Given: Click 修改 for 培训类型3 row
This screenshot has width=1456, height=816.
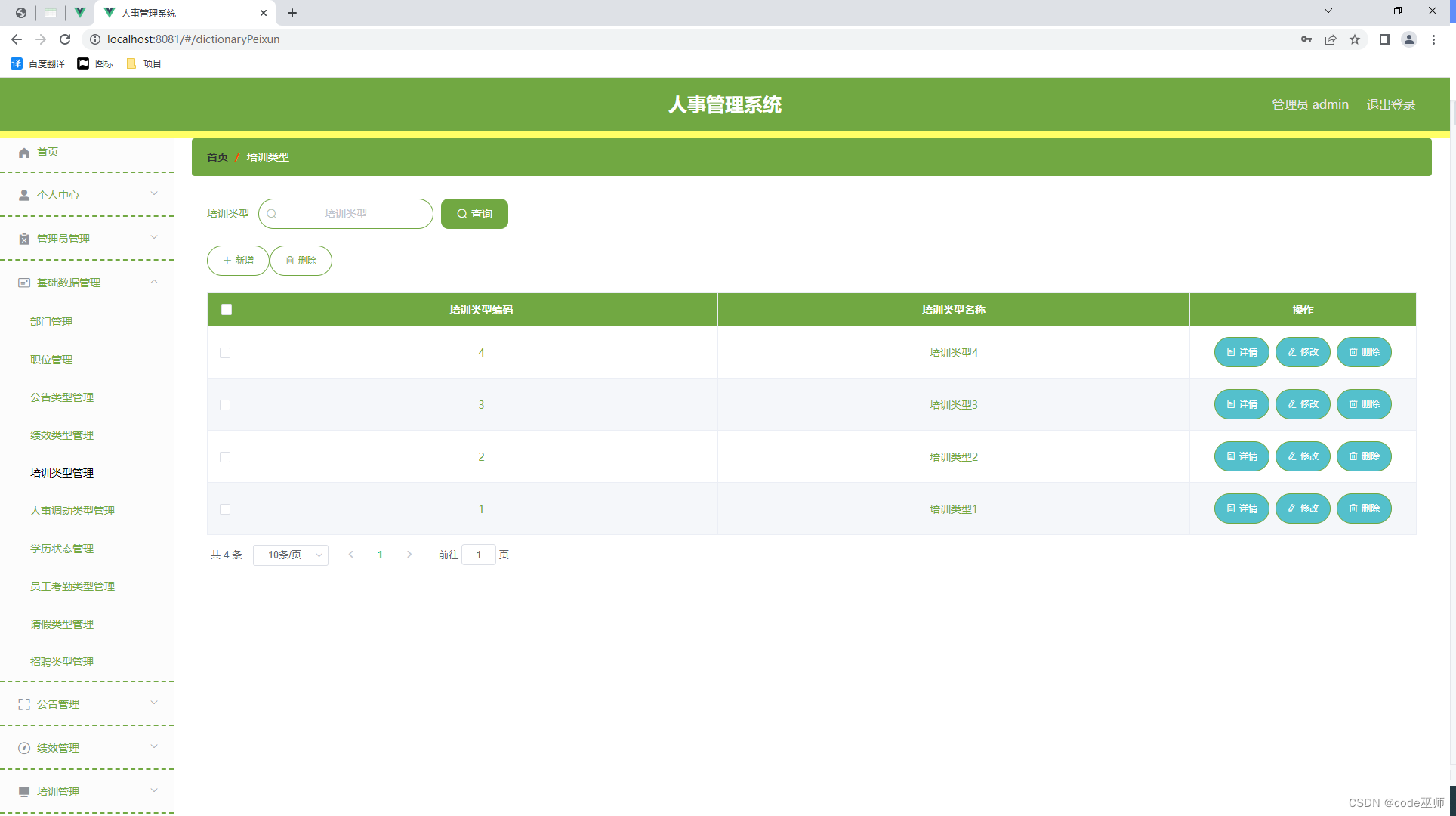Looking at the screenshot, I should pos(1303,404).
